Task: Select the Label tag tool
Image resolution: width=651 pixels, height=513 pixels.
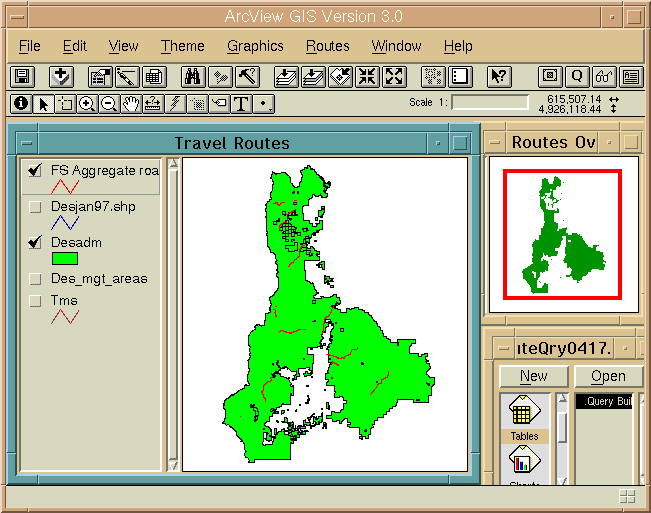Action: (219, 104)
